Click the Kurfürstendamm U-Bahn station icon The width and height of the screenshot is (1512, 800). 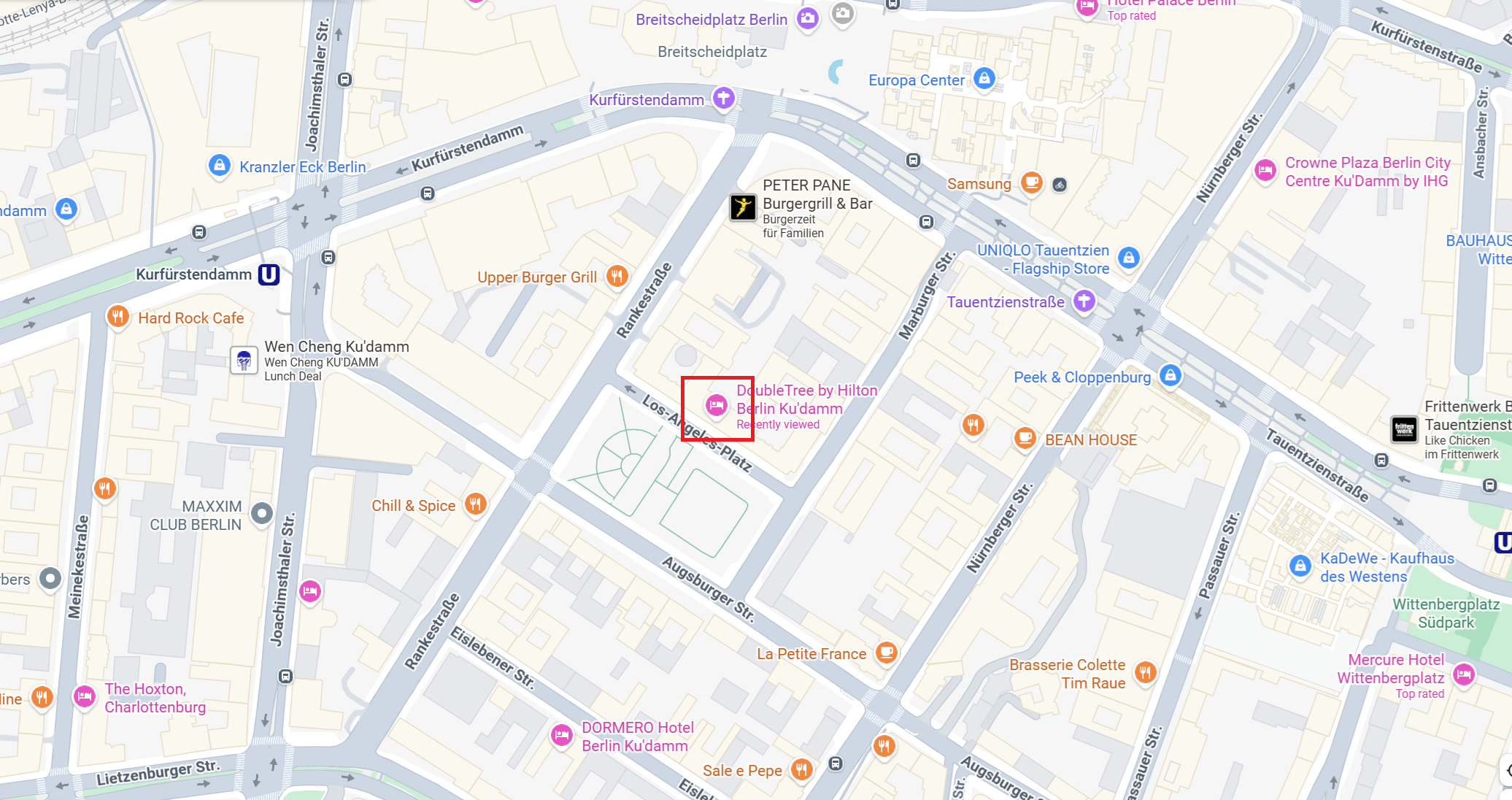pyautogui.click(x=269, y=274)
